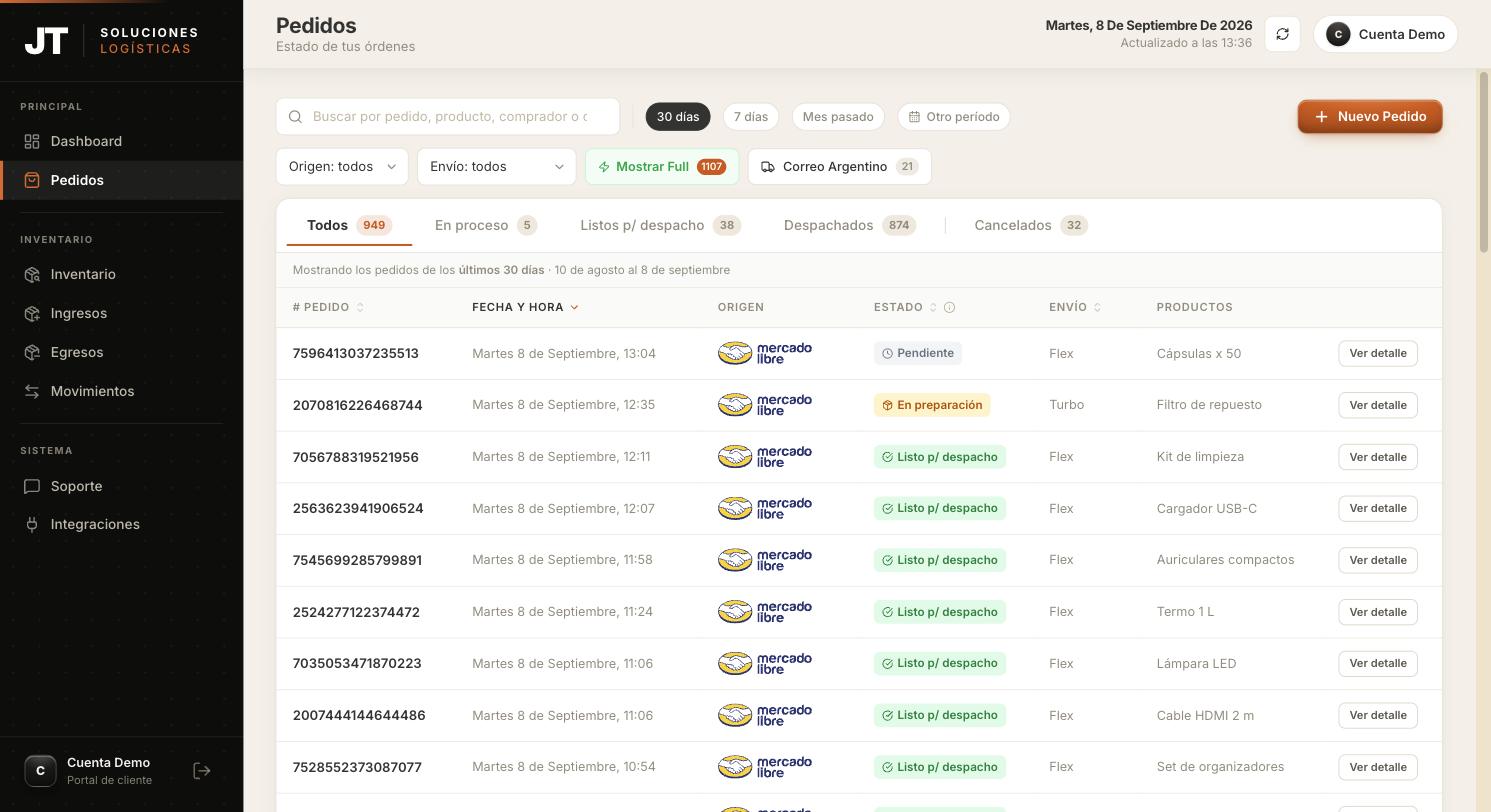Switch to the Despachados tab
This screenshot has width=1491, height=812.
tap(850, 225)
